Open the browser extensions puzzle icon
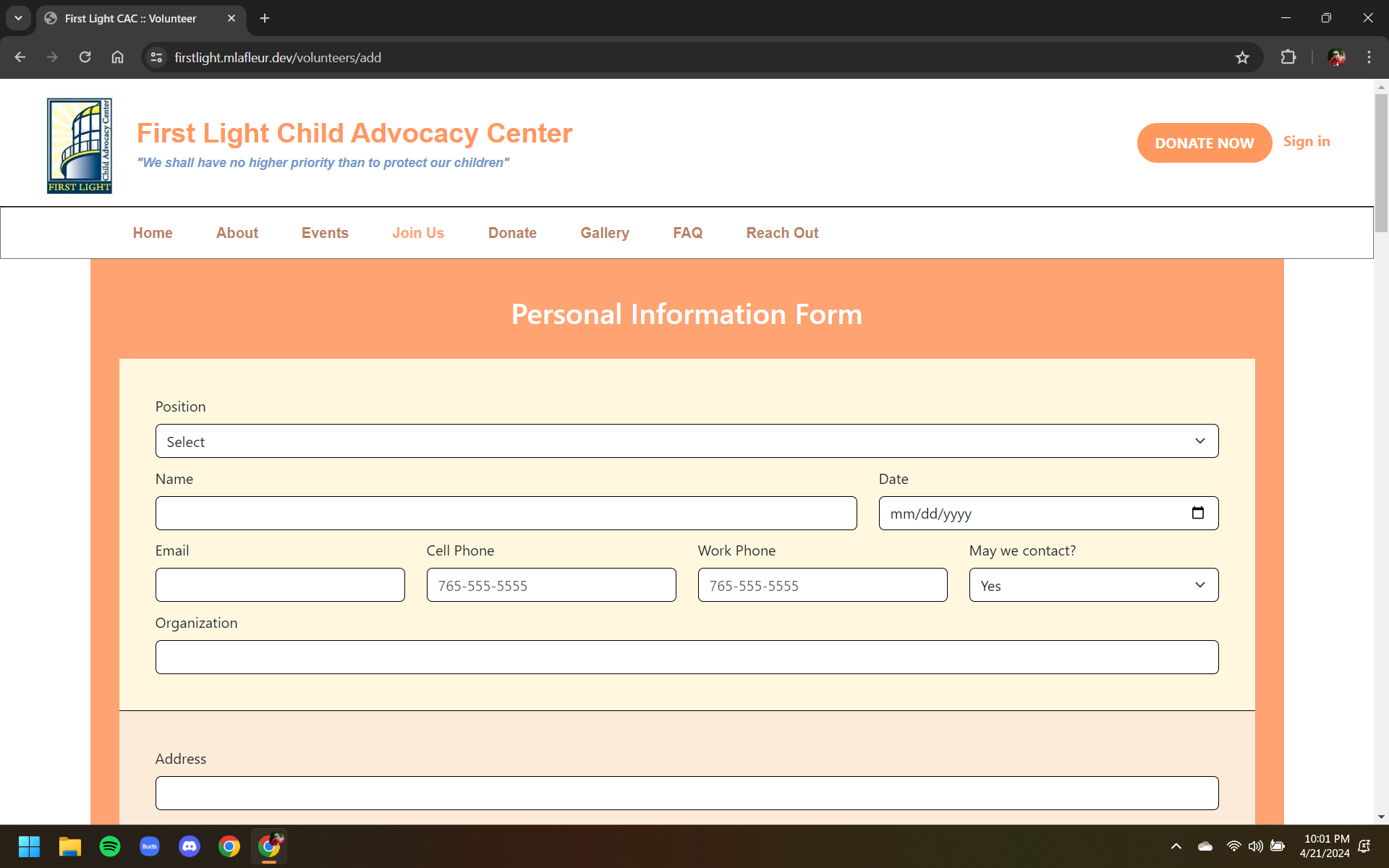The height and width of the screenshot is (868, 1389). [x=1288, y=58]
